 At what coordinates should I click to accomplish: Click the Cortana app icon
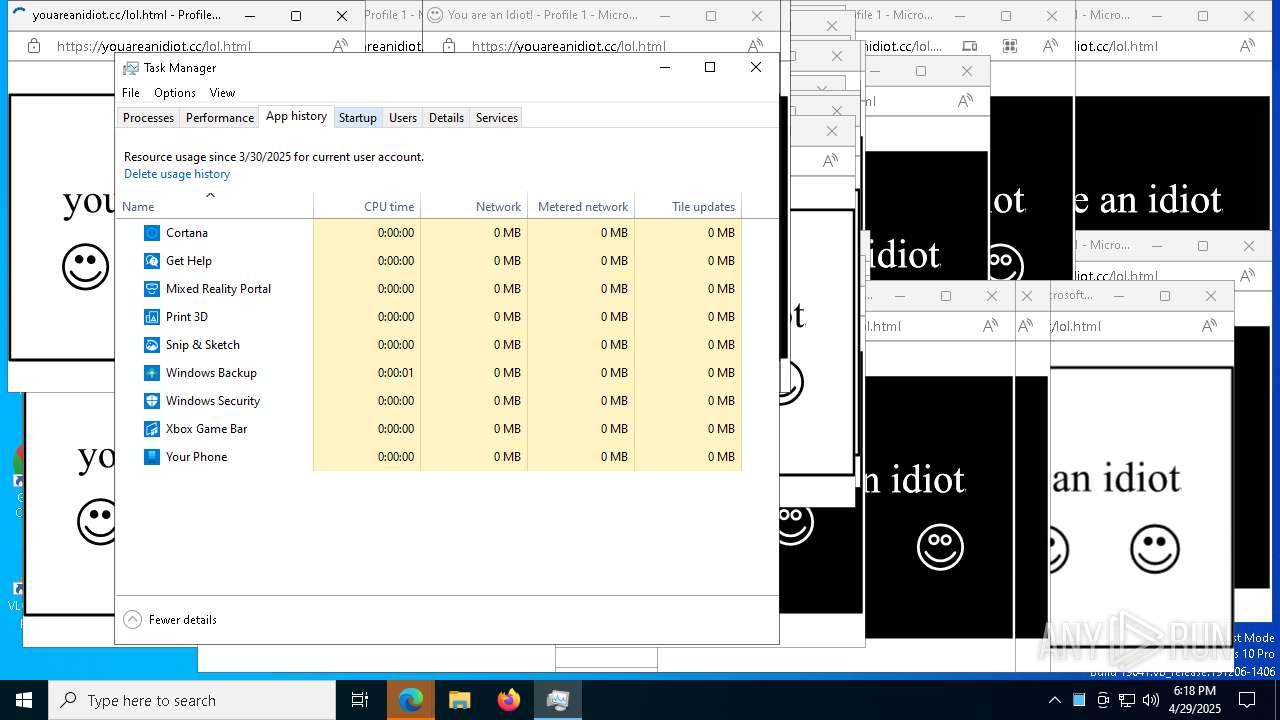click(x=152, y=233)
